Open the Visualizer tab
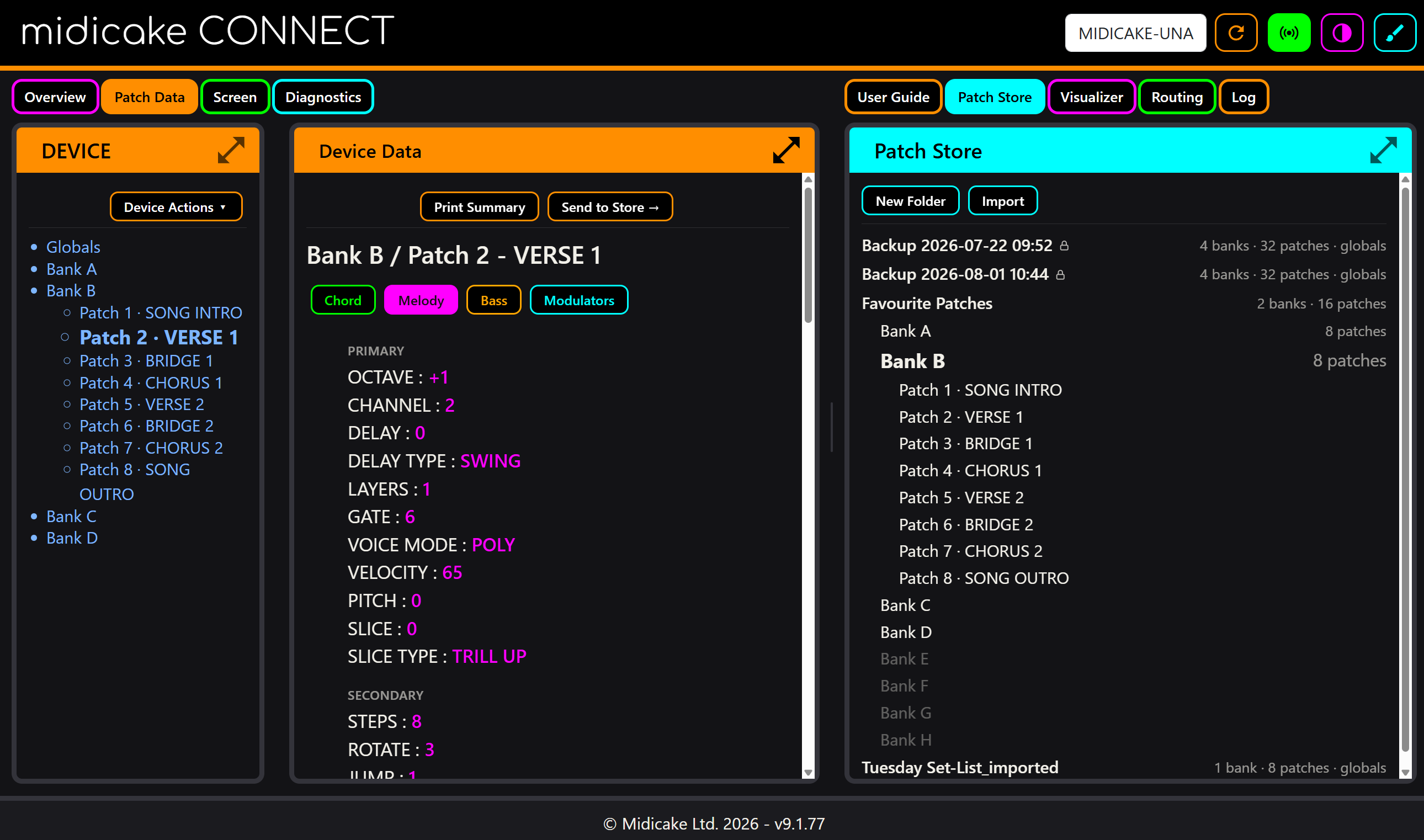This screenshot has width=1424, height=840. pos(1091,97)
